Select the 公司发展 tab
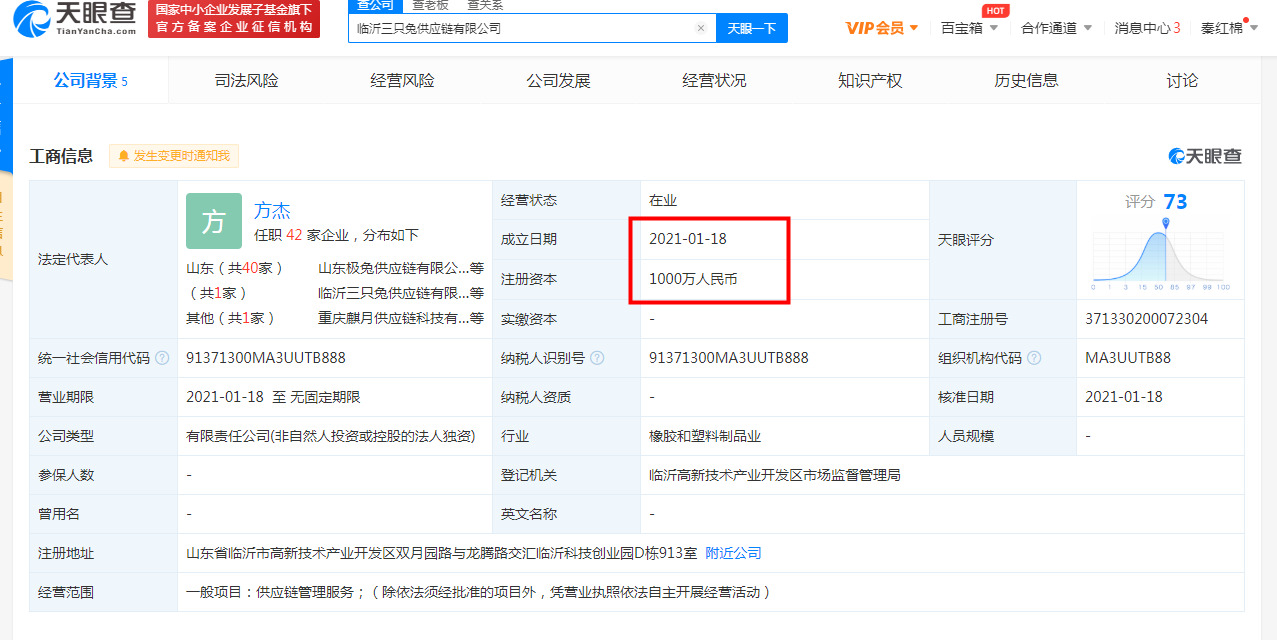The width and height of the screenshot is (1277, 640). click(558, 81)
